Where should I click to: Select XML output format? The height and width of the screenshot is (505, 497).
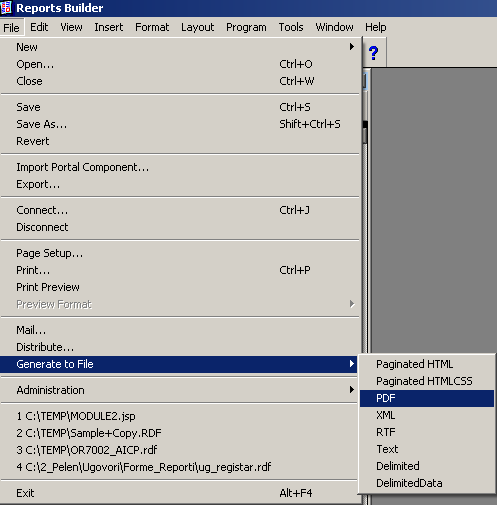427,415
